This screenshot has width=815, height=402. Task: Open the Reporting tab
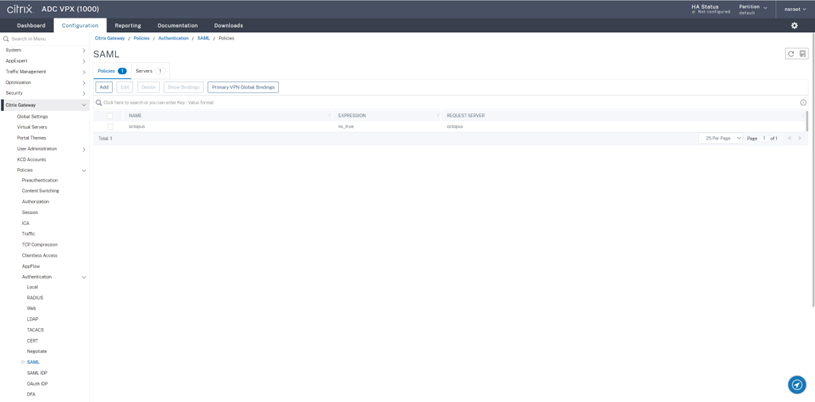tap(128, 25)
